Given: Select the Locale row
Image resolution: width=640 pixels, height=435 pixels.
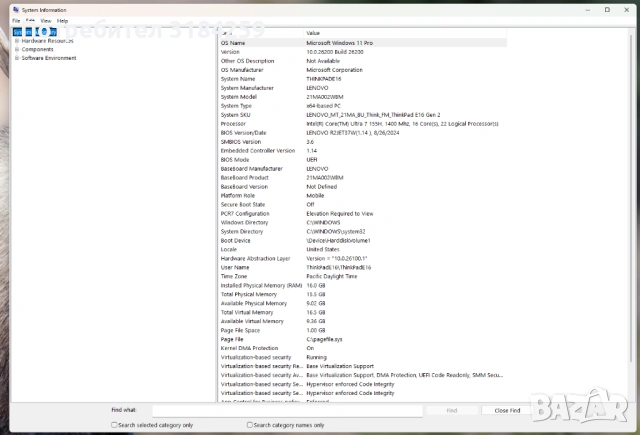Looking at the screenshot, I should click(362, 249).
